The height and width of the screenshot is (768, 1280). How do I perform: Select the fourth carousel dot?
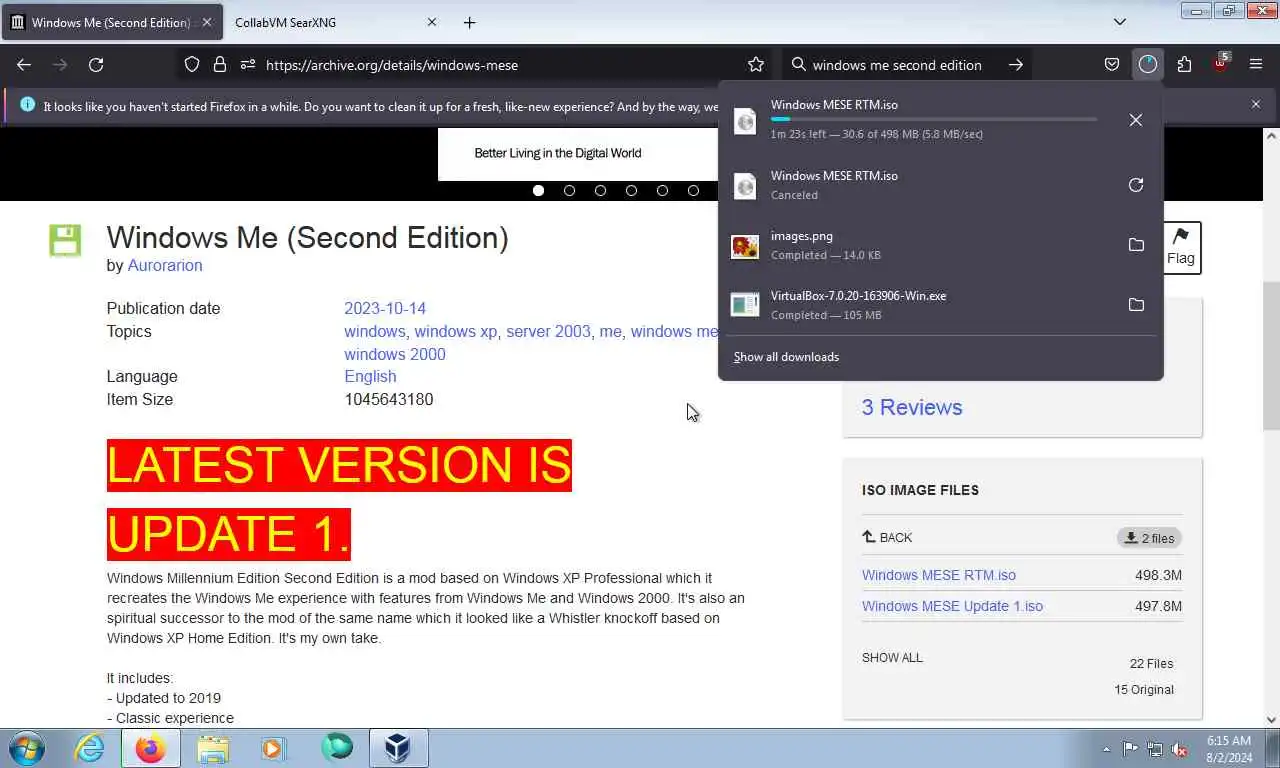(x=631, y=190)
